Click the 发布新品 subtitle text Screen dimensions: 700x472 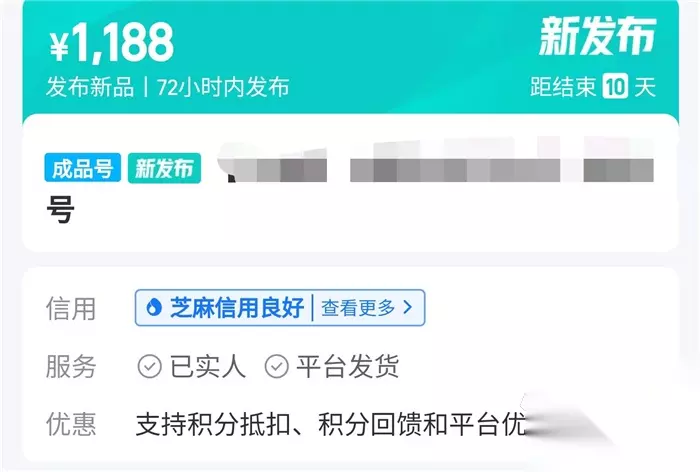90,87
